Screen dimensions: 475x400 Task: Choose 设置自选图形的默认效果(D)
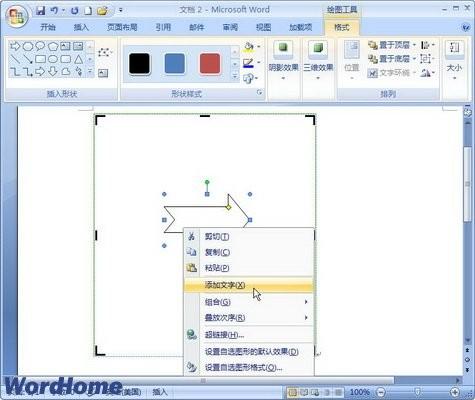click(249, 352)
